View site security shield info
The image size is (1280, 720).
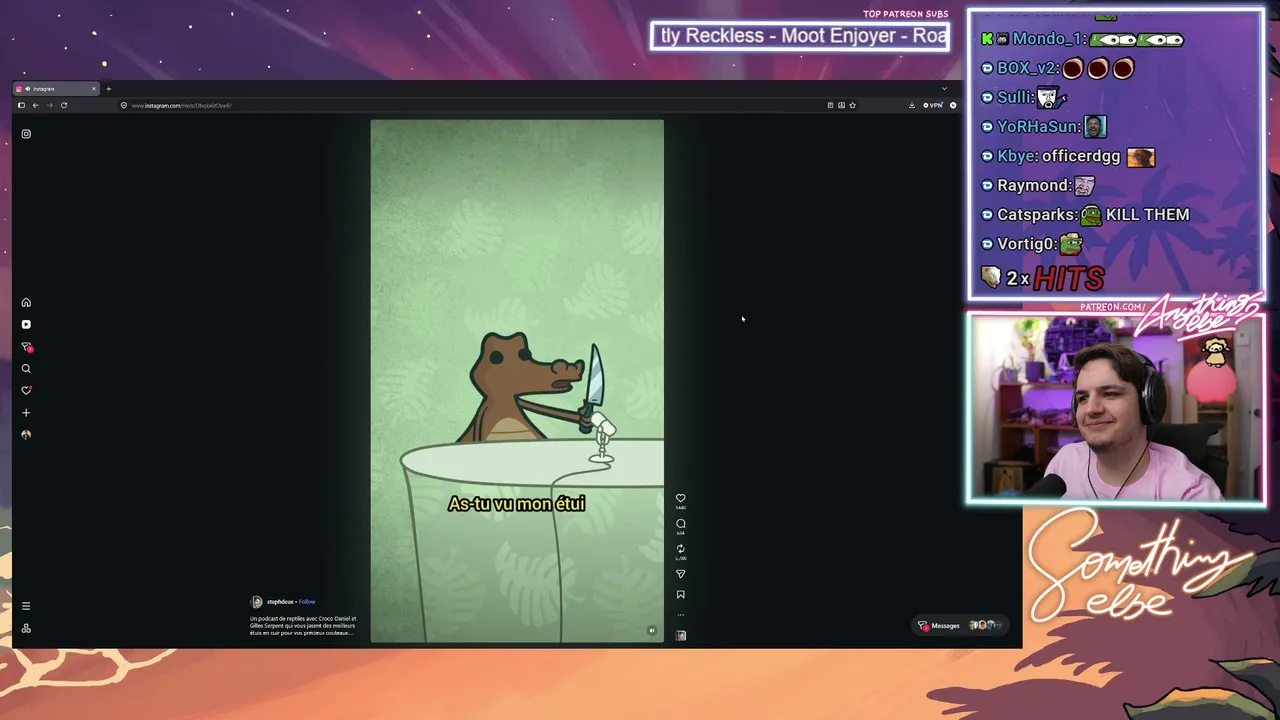[x=124, y=105]
